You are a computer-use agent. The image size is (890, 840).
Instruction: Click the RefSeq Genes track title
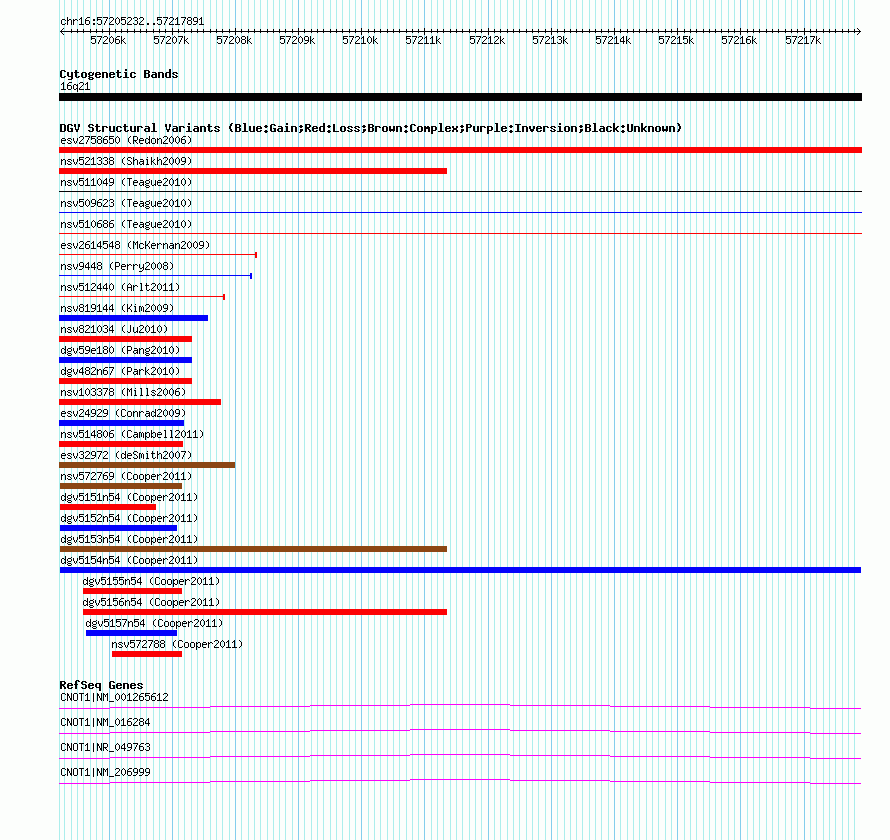(101, 684)
